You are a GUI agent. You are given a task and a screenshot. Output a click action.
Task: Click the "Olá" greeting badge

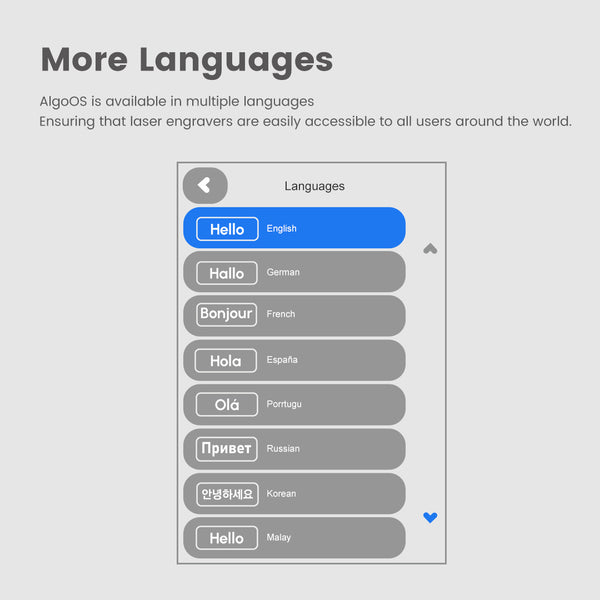point(226,405)
